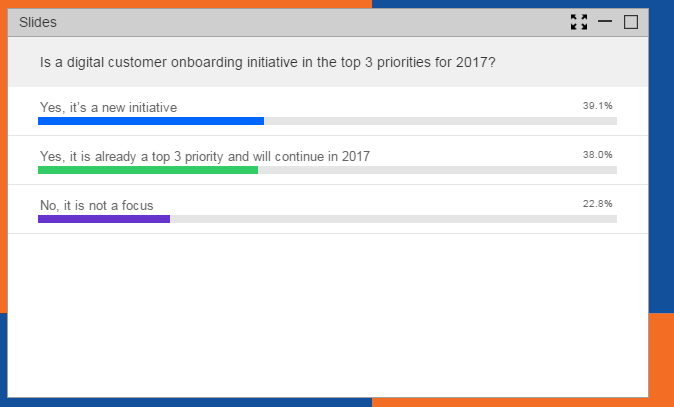Click the 22.8% result value

coord(597,204)
